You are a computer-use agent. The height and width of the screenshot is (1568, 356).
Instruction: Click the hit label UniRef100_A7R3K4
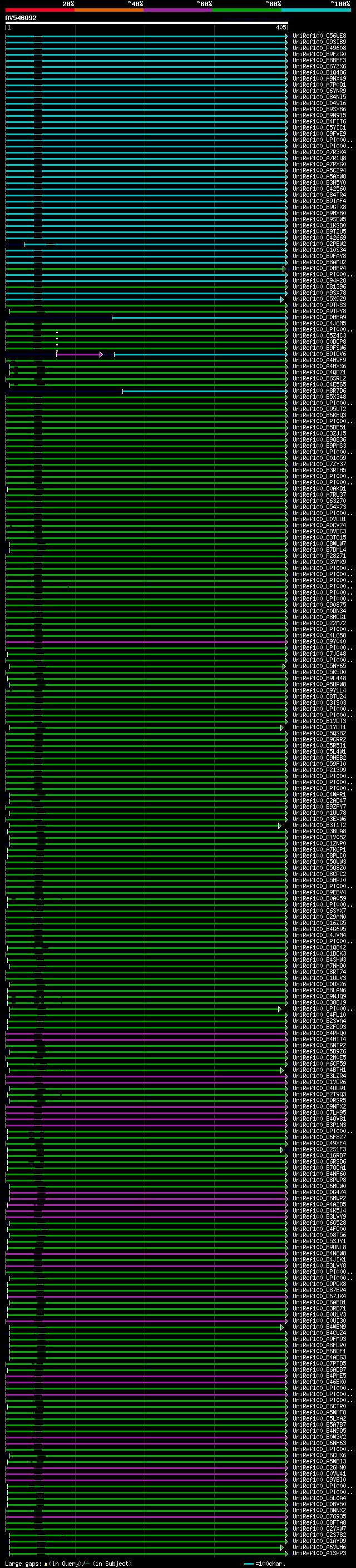(x=319, y=152)
